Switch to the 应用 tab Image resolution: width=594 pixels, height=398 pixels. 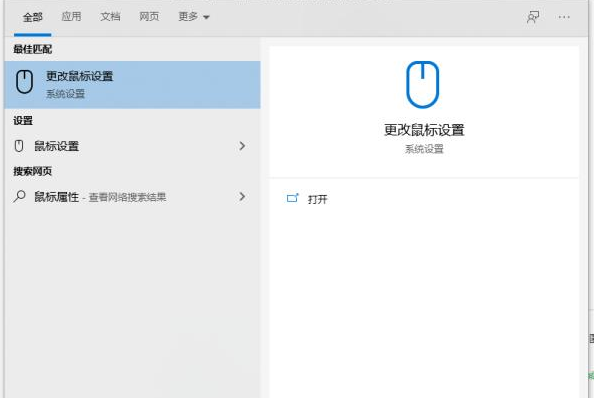tap(71, 17)
